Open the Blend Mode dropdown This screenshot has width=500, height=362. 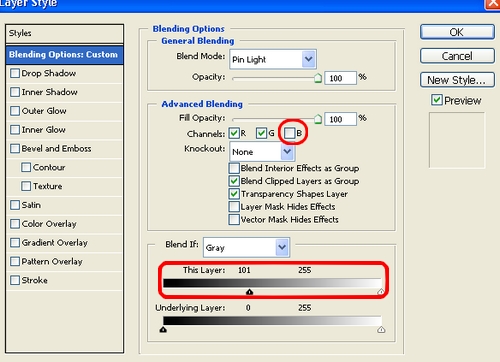click(273, 59)
